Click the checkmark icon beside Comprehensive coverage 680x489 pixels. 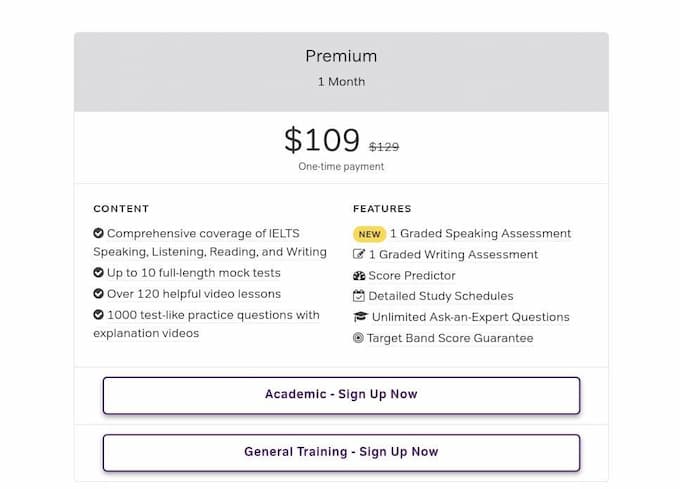(x=98, y=233)
